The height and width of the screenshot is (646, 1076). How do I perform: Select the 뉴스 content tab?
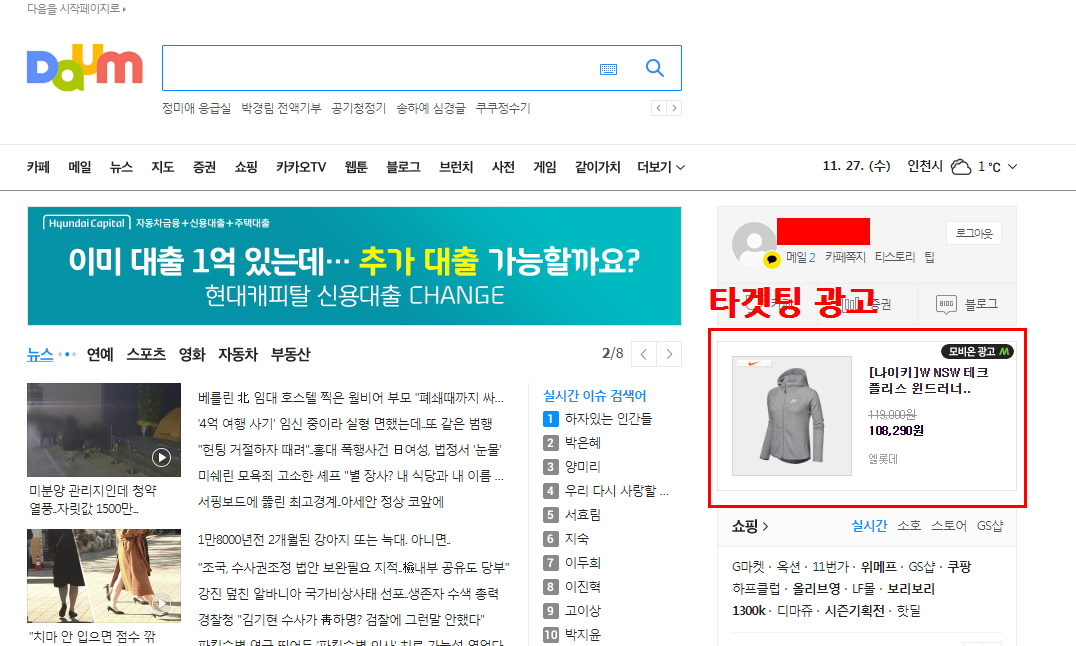pos(40,354)
